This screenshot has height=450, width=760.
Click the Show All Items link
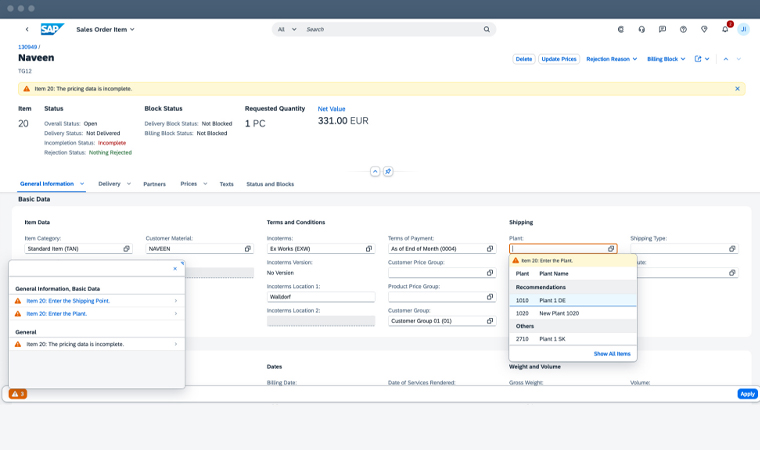tap(612, 353)
